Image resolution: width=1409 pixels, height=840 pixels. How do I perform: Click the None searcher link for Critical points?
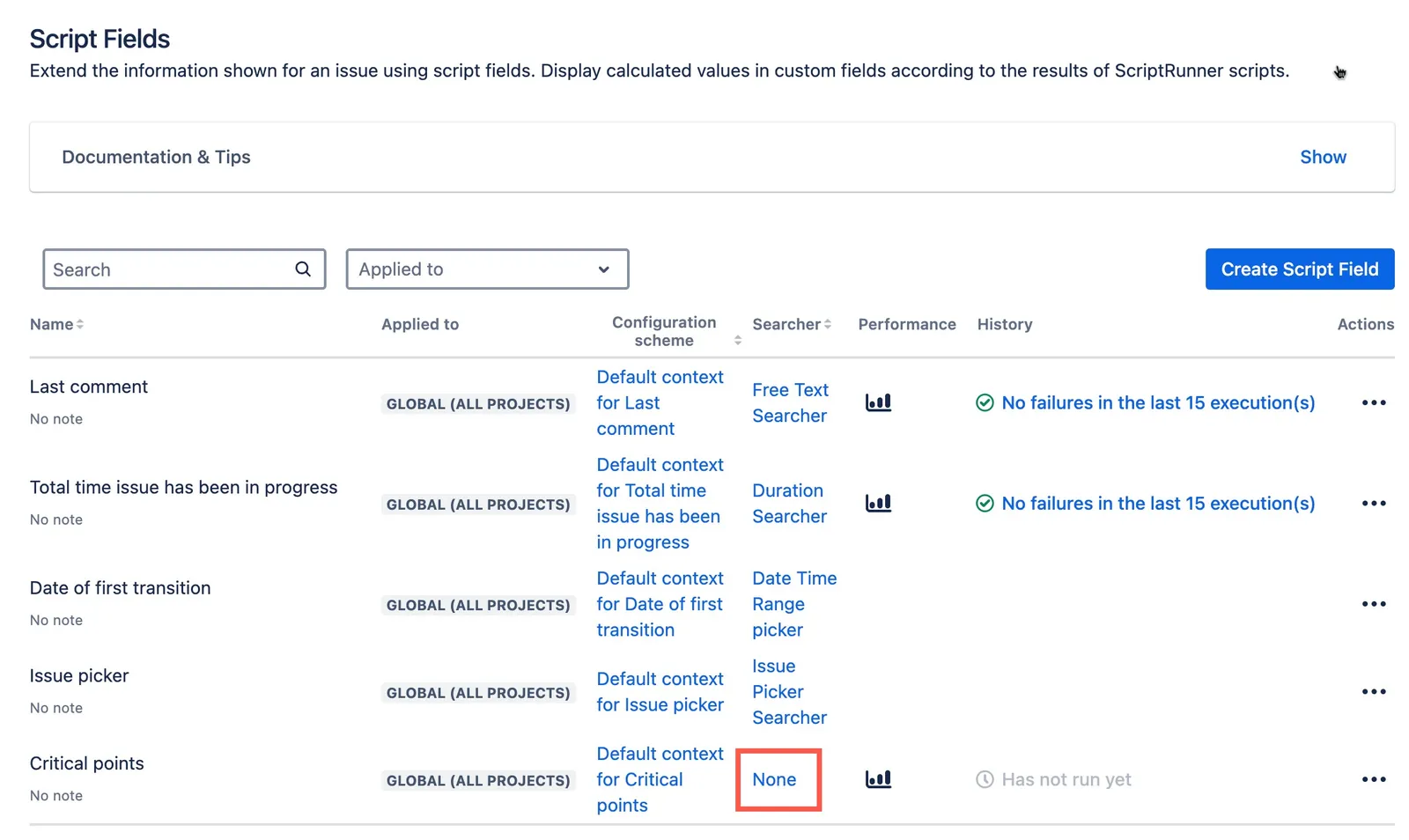774,779
